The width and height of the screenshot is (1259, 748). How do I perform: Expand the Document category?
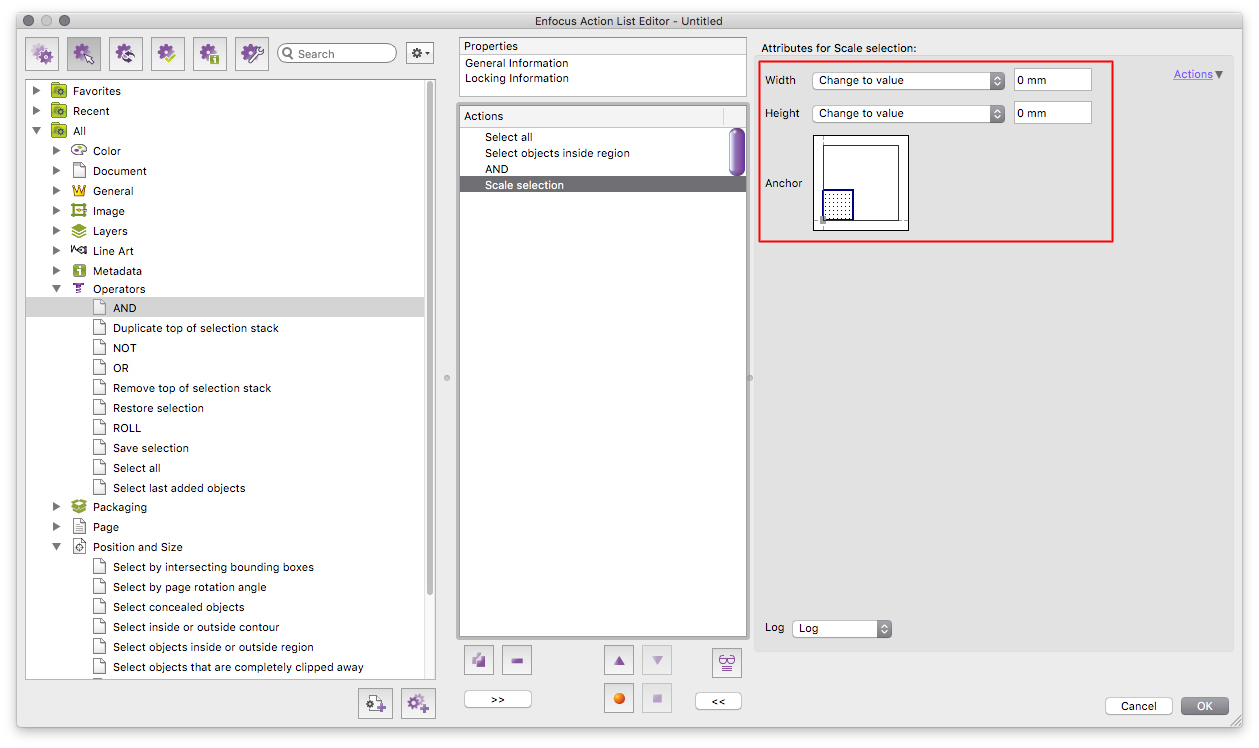tap(57, 171)
